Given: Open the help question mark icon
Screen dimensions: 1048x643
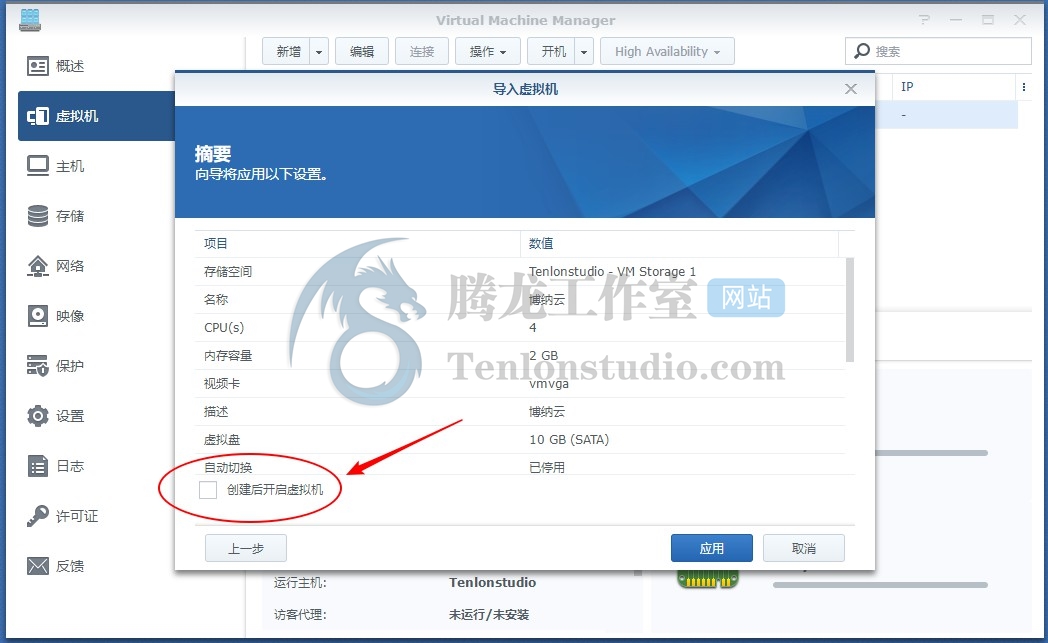Looking at the screenshot, I should pyautogui.click(x=924, y=20).
